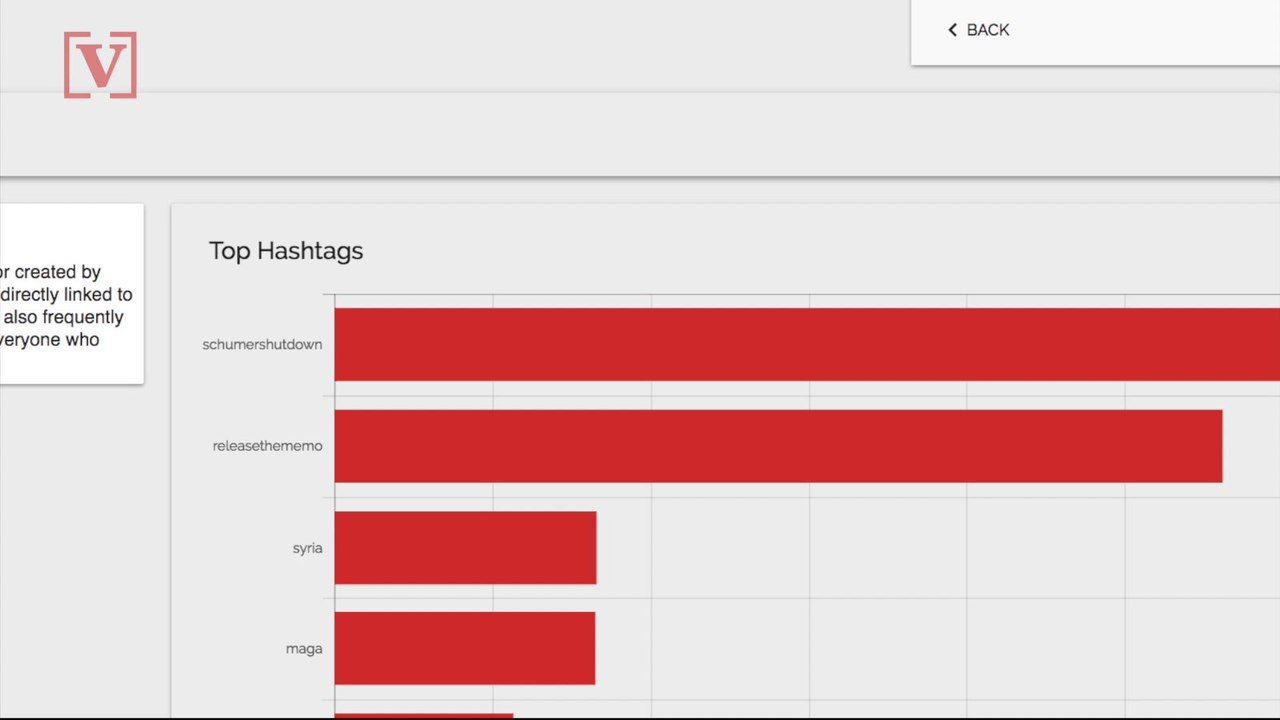Viewport: 1280px width, 720px height.
Task: Click the maga axis label
Action: pyautogui.click(x=304, y=649)
